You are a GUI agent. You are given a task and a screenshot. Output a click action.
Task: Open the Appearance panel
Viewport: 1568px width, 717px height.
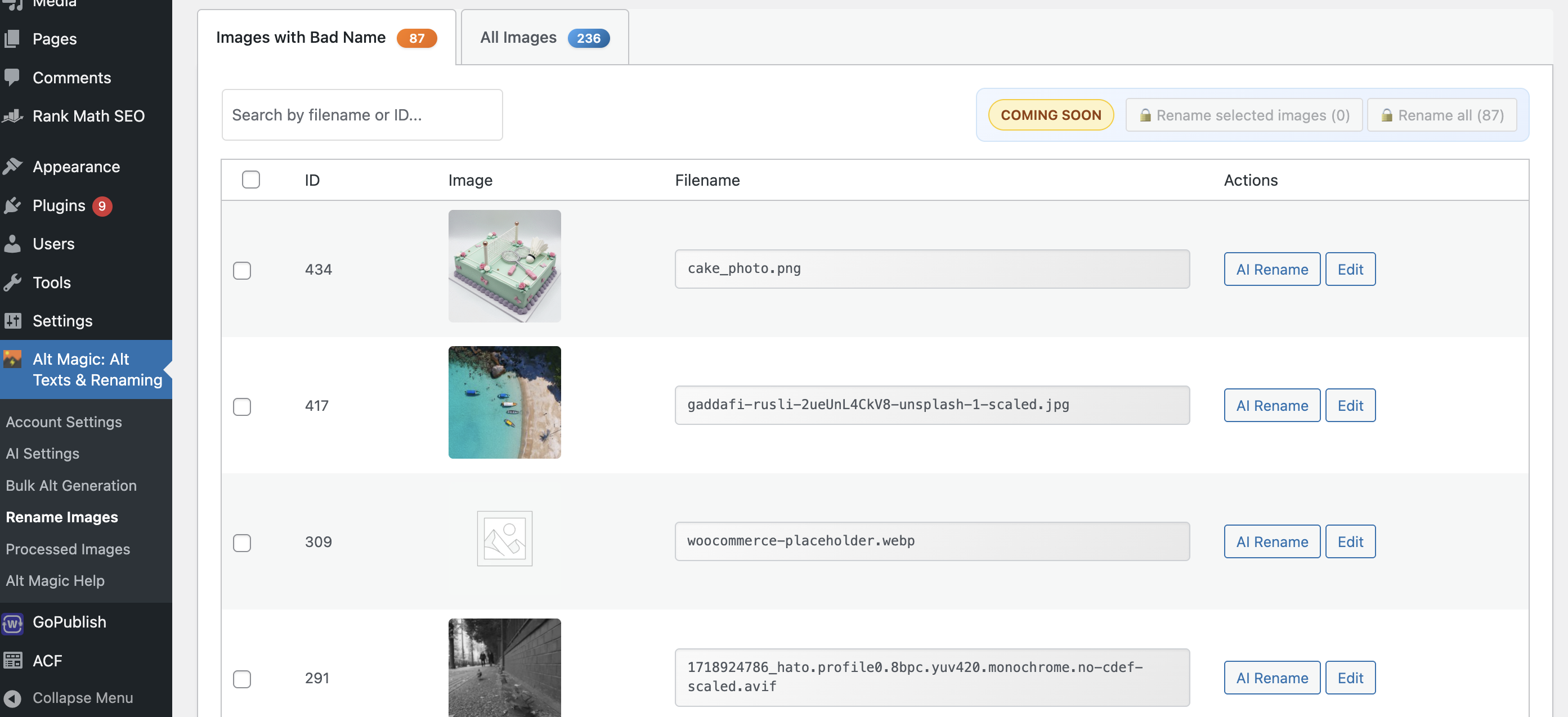[x=75, y=166]
